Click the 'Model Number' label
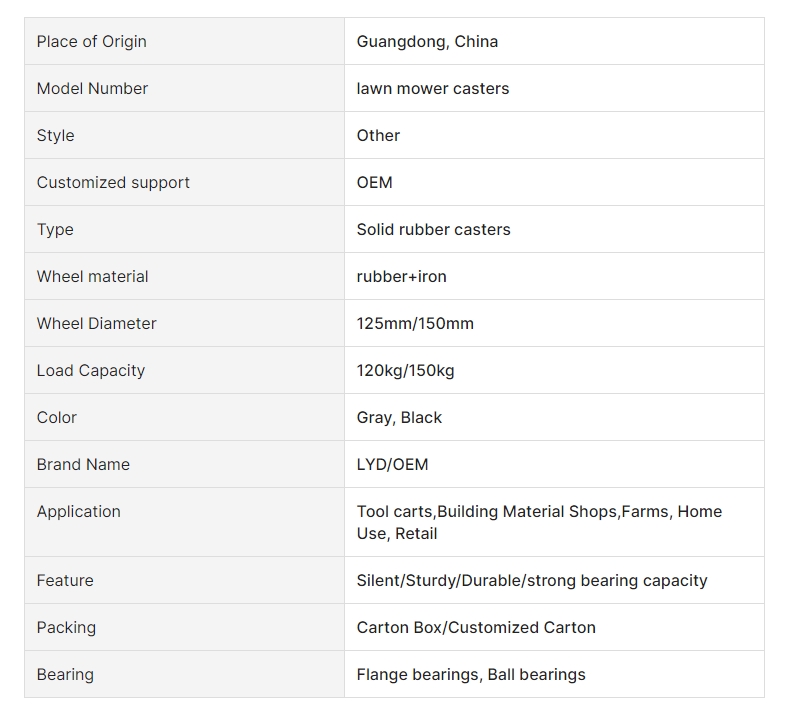The image size is (791, 716). pos(92,88)
